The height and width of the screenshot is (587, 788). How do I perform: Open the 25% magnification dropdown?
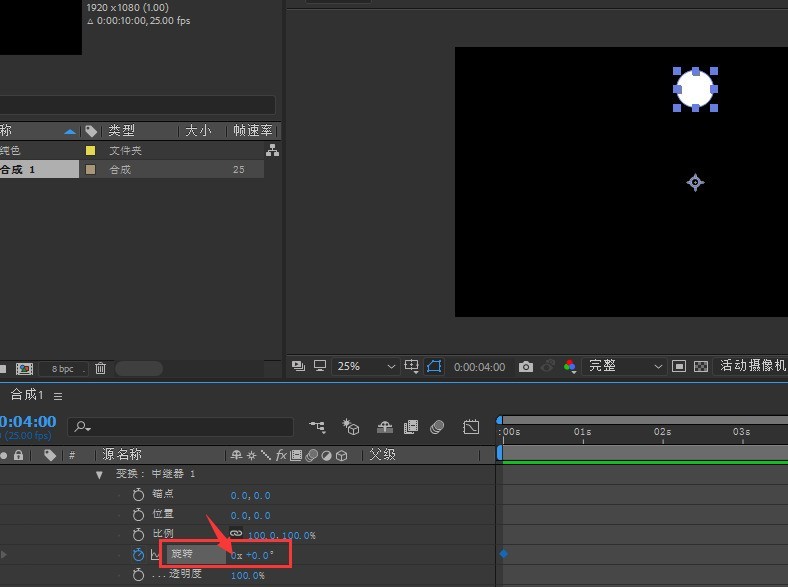(366, 366)
